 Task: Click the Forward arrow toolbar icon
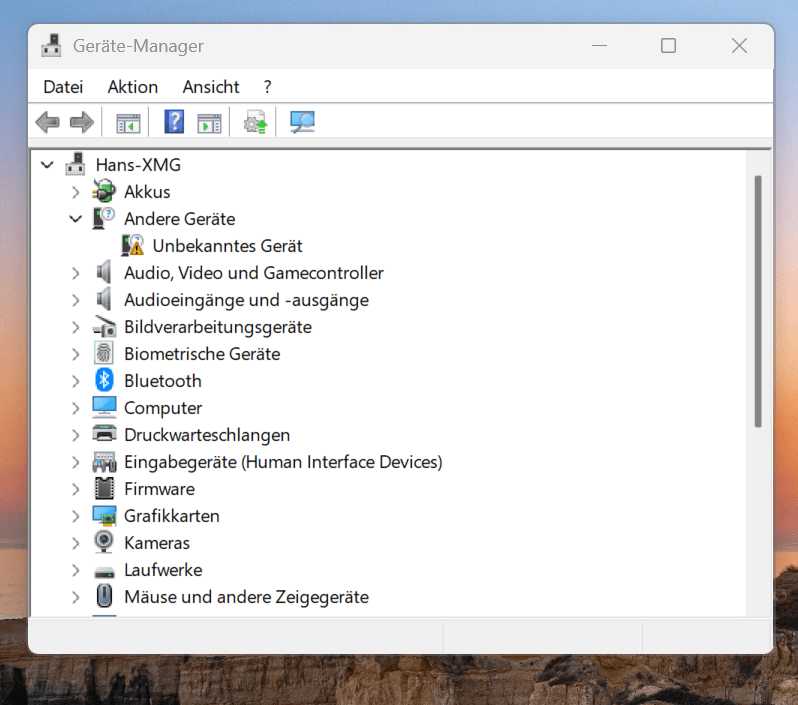coord(82,123)
